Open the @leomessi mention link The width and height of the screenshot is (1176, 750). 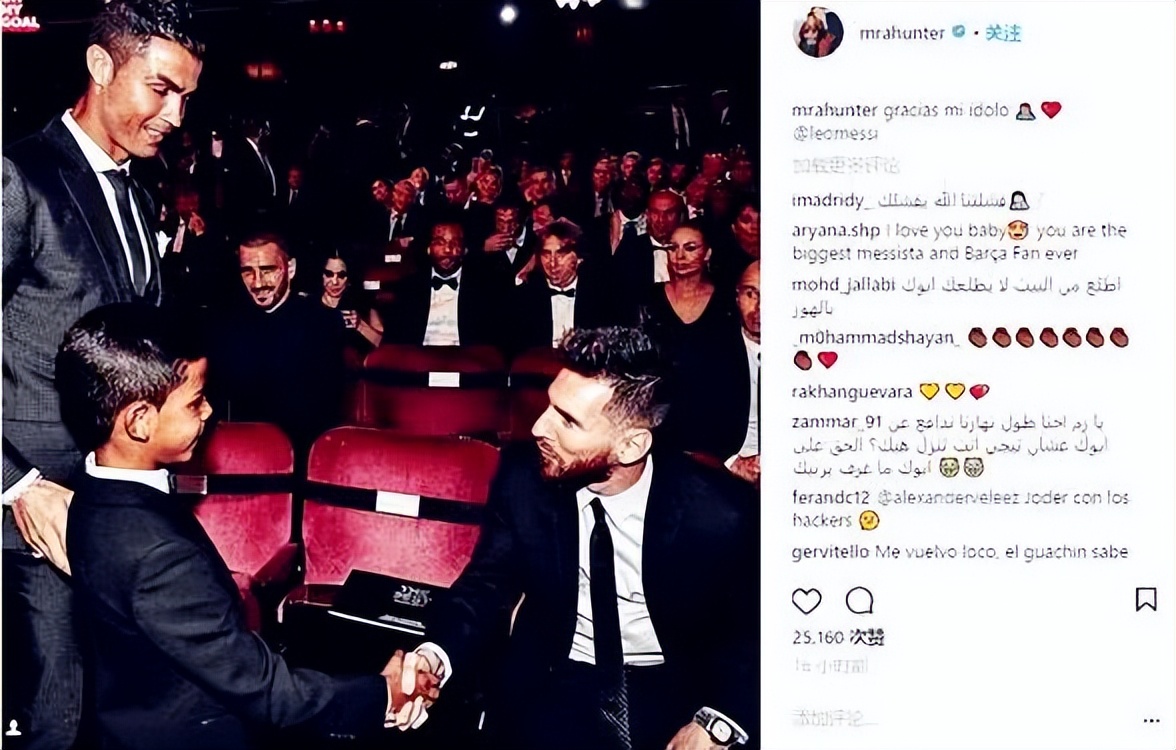point(833,134)
